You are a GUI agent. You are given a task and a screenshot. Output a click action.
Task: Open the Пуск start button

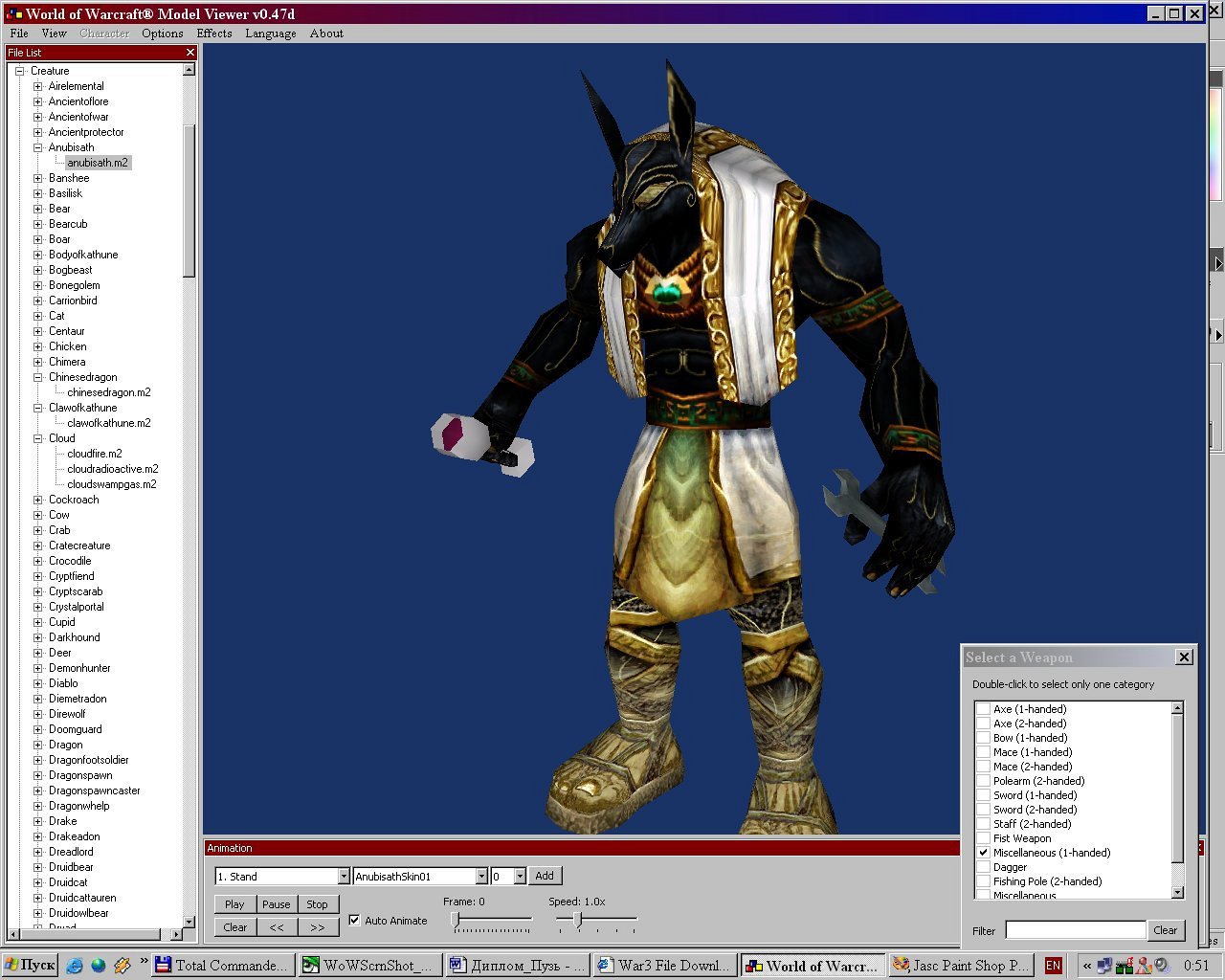click(30, 966)
